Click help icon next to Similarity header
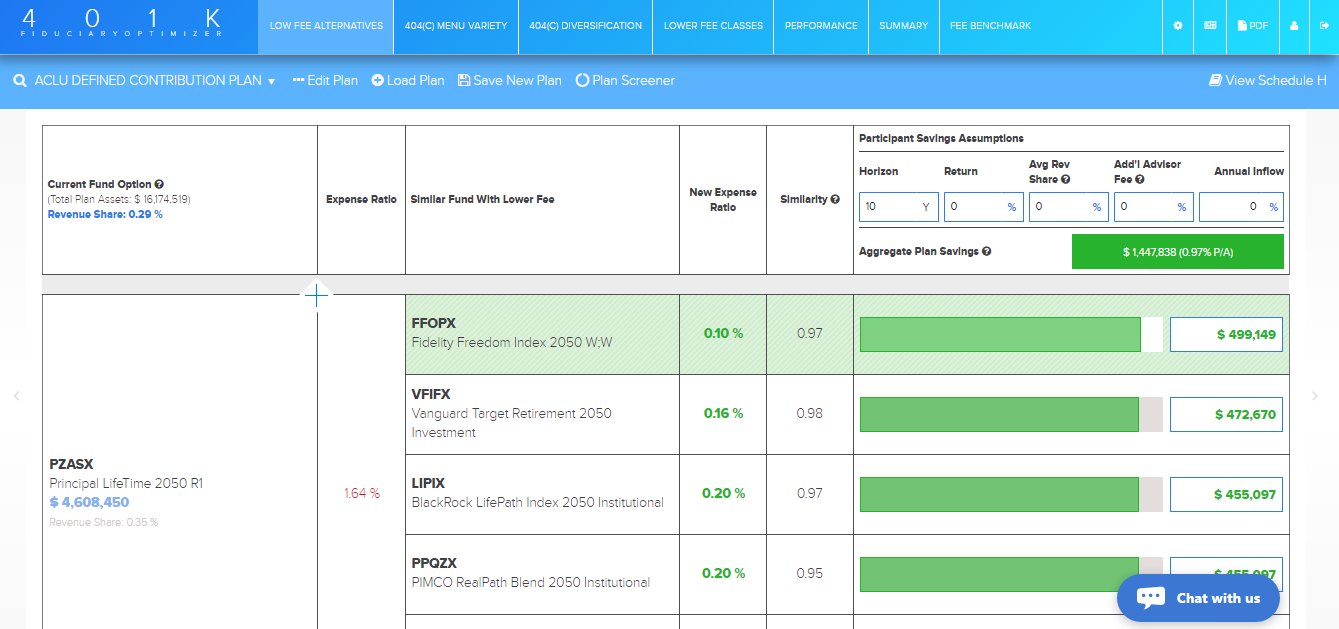1339x629 pixels. tap(835, 200)
